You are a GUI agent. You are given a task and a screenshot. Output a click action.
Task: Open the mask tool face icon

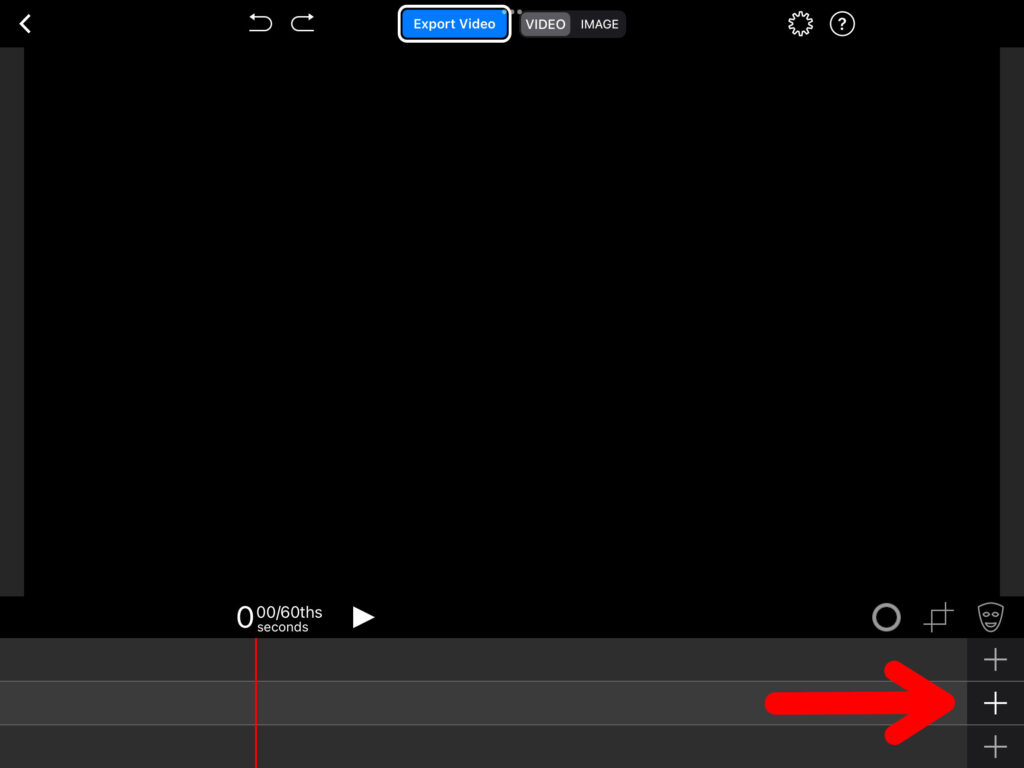tap(990, 617)
